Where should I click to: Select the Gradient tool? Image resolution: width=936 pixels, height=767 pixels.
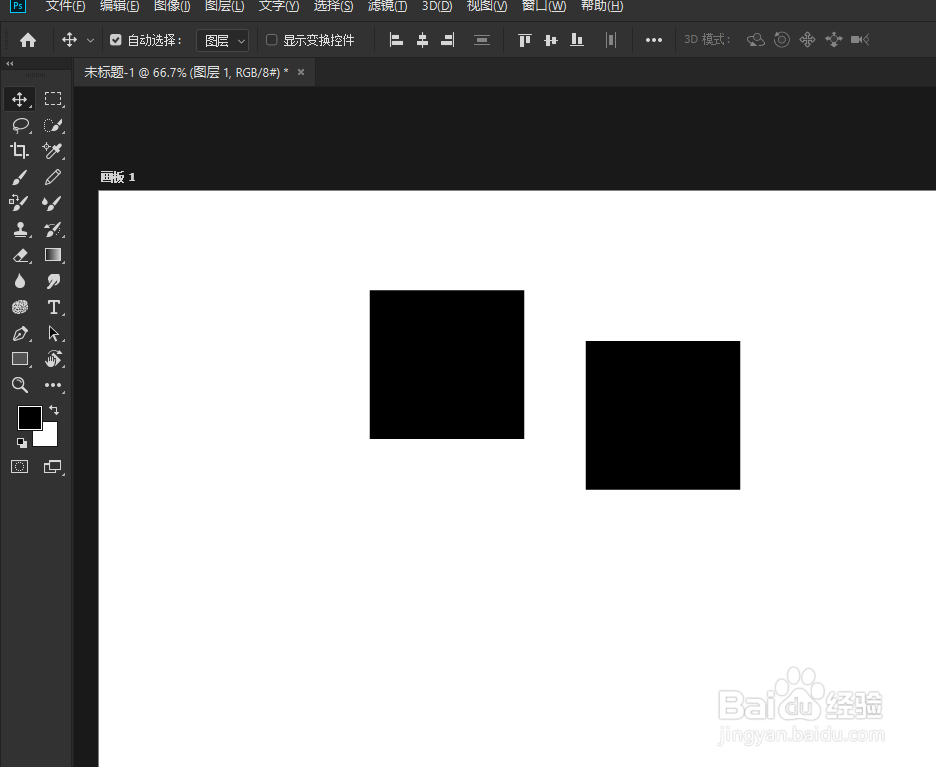tap(53, 255)
